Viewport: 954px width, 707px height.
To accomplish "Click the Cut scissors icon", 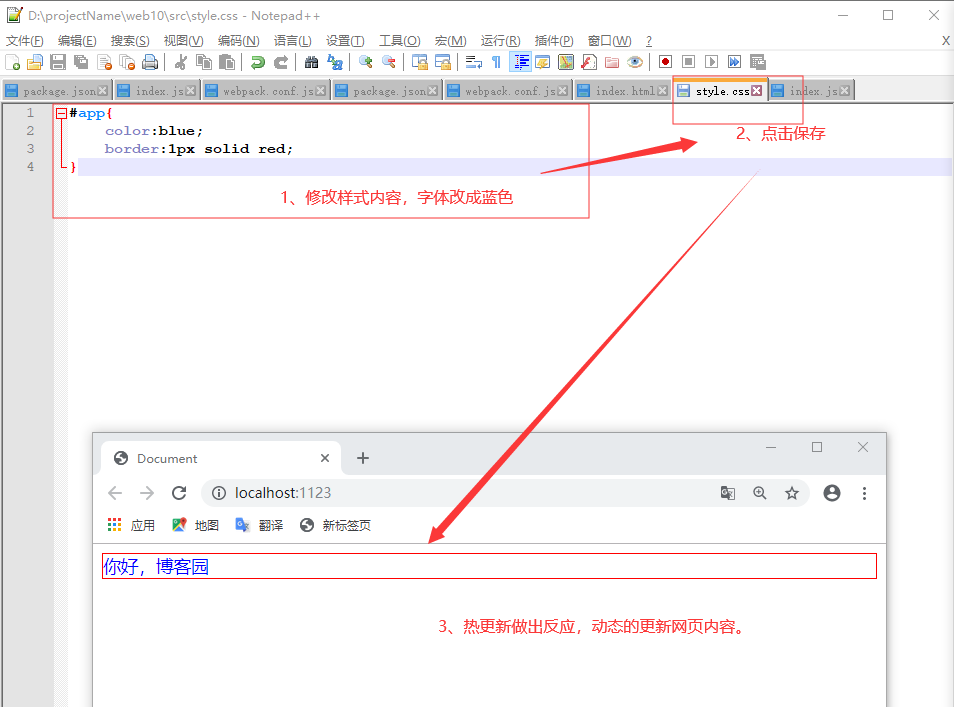I will pos(180,62).
